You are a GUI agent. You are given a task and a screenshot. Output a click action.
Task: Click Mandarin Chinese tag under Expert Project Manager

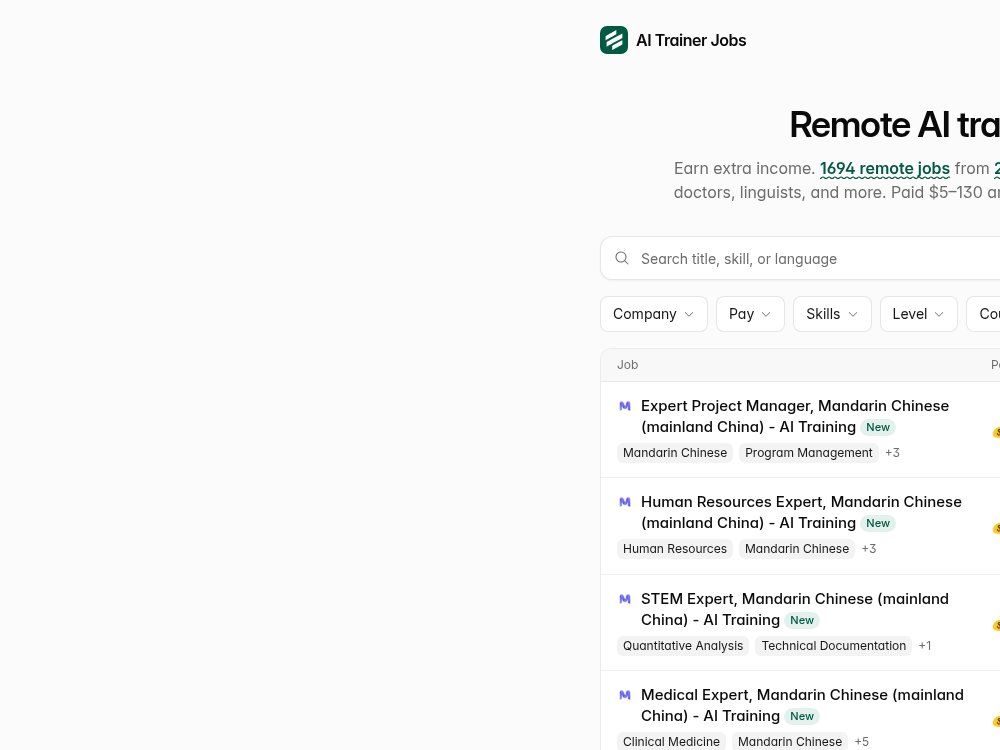click(x=675, y=453)
